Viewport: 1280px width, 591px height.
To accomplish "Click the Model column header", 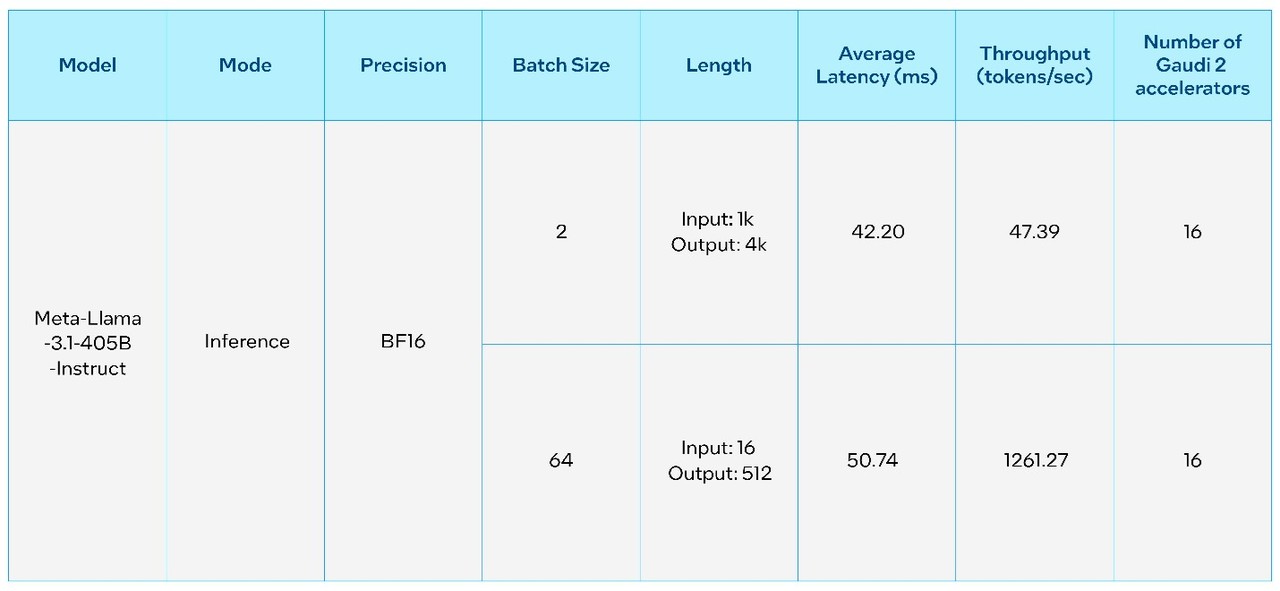I will pos(88,66).
